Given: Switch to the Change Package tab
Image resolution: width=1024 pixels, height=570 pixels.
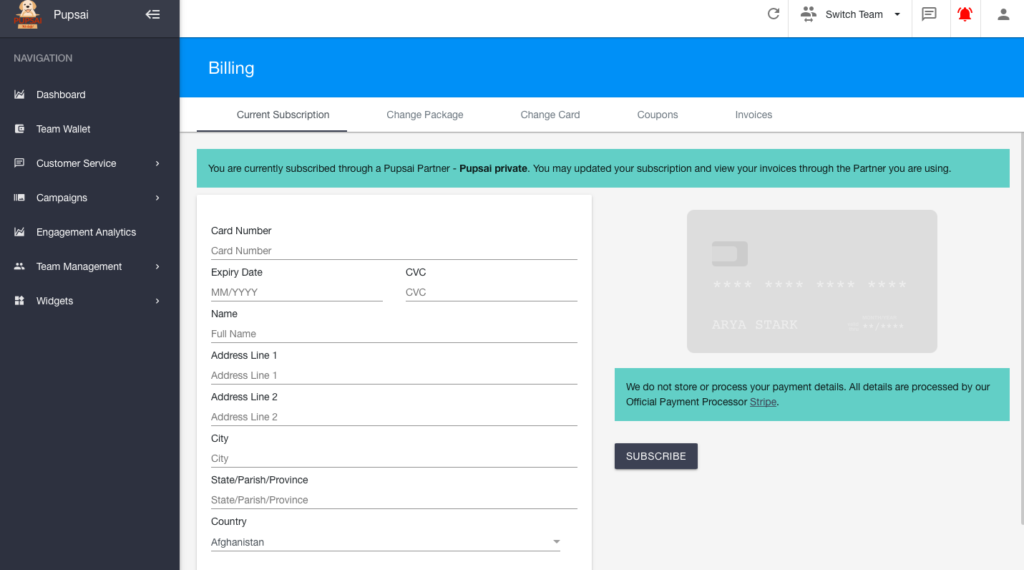Looking at the screenshot, I should pos(425,115).
